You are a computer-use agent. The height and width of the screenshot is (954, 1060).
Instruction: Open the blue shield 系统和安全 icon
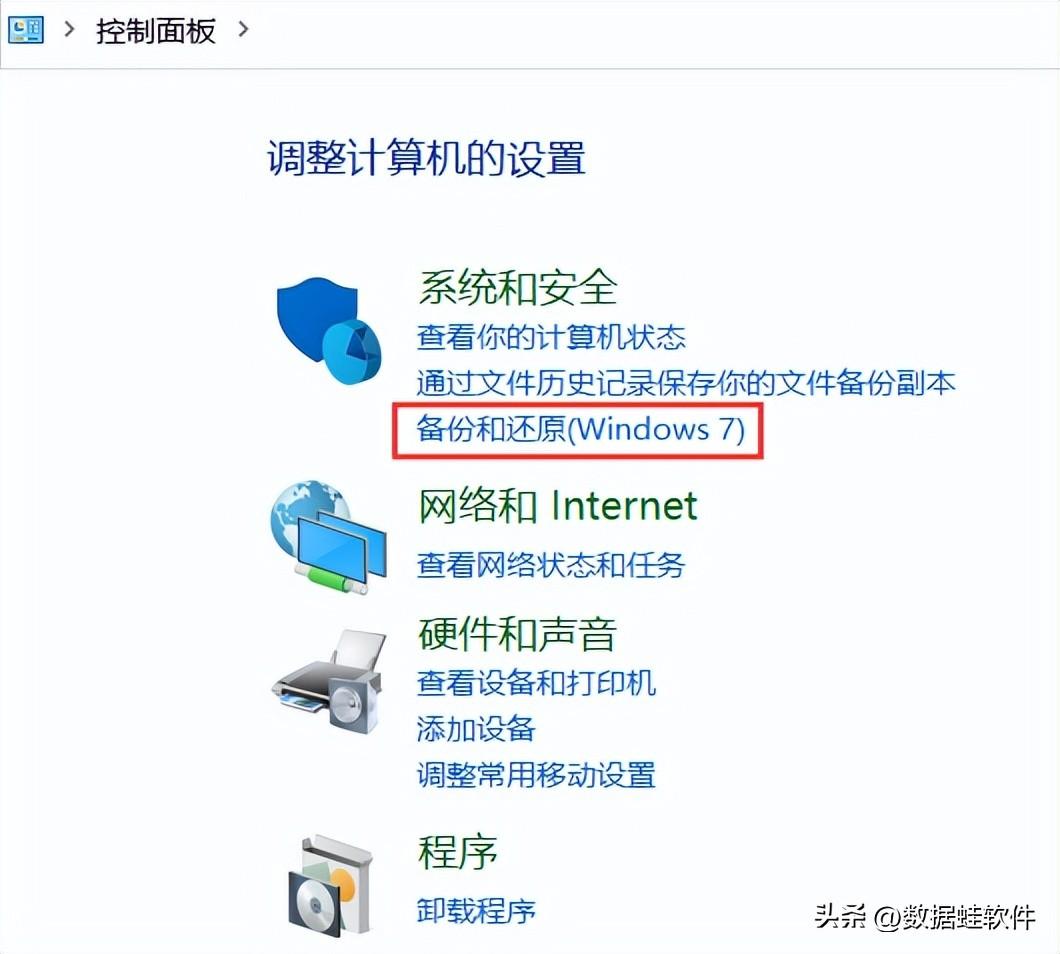(329, 331)
